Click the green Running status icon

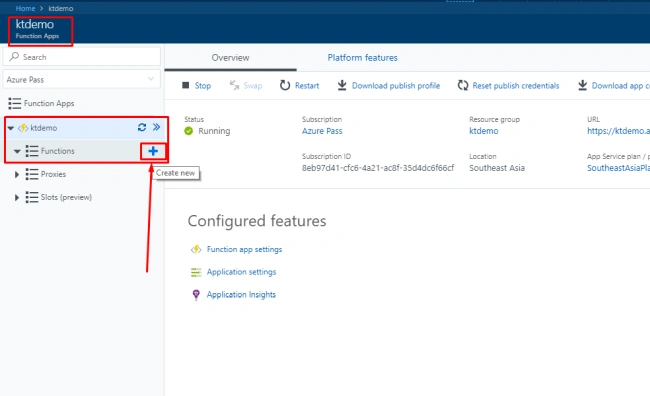(x=189, y=131)
